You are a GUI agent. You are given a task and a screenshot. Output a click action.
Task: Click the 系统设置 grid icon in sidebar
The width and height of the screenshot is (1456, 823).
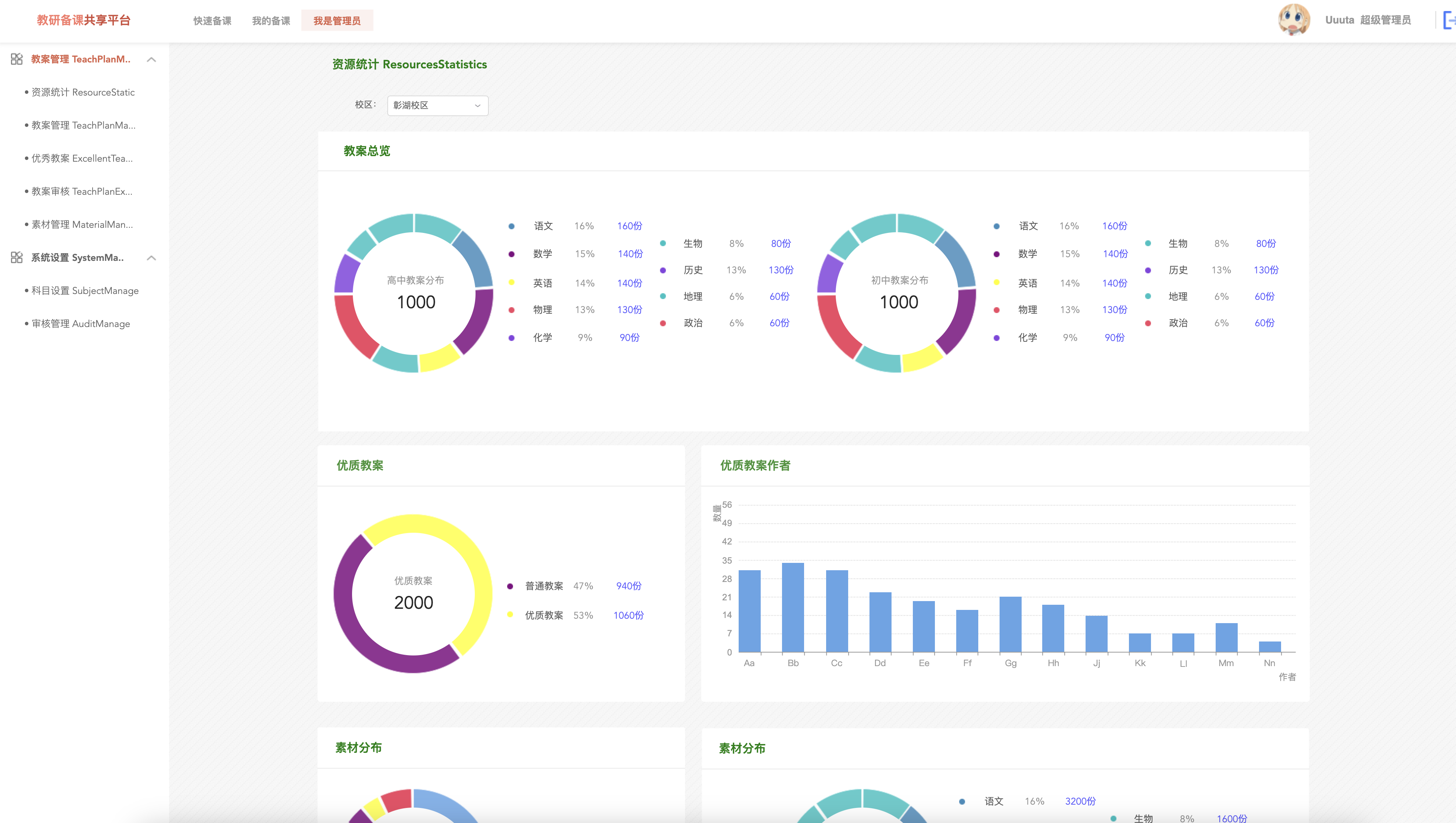17,258
